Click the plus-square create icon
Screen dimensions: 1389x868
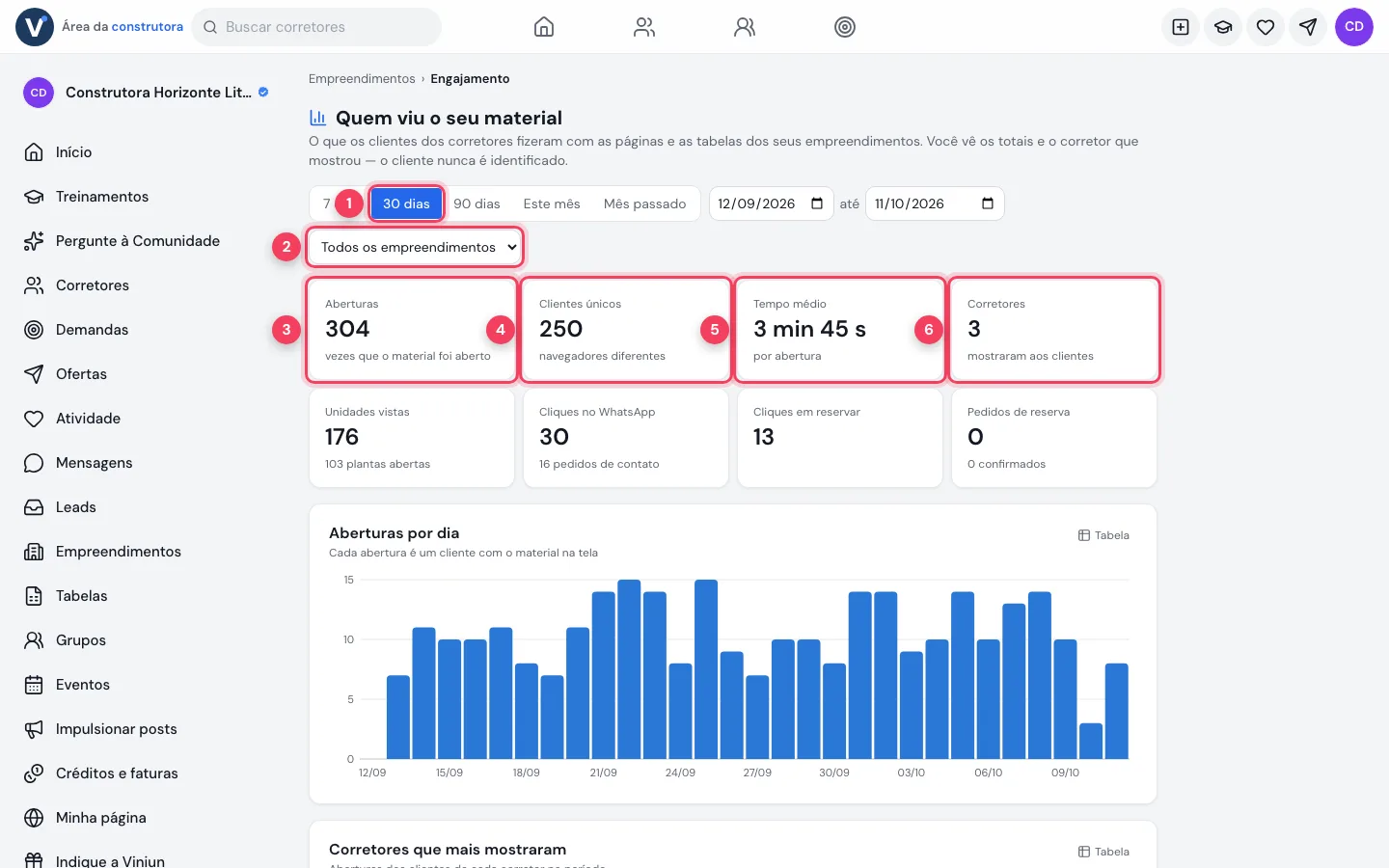(1181, 27)
